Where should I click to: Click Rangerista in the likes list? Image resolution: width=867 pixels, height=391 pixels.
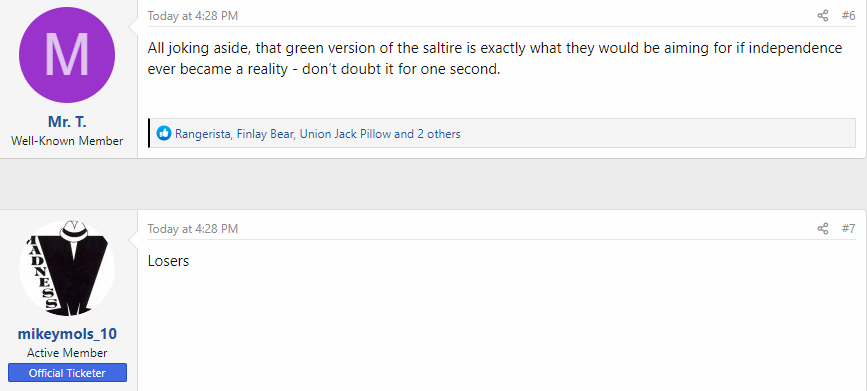203,134
